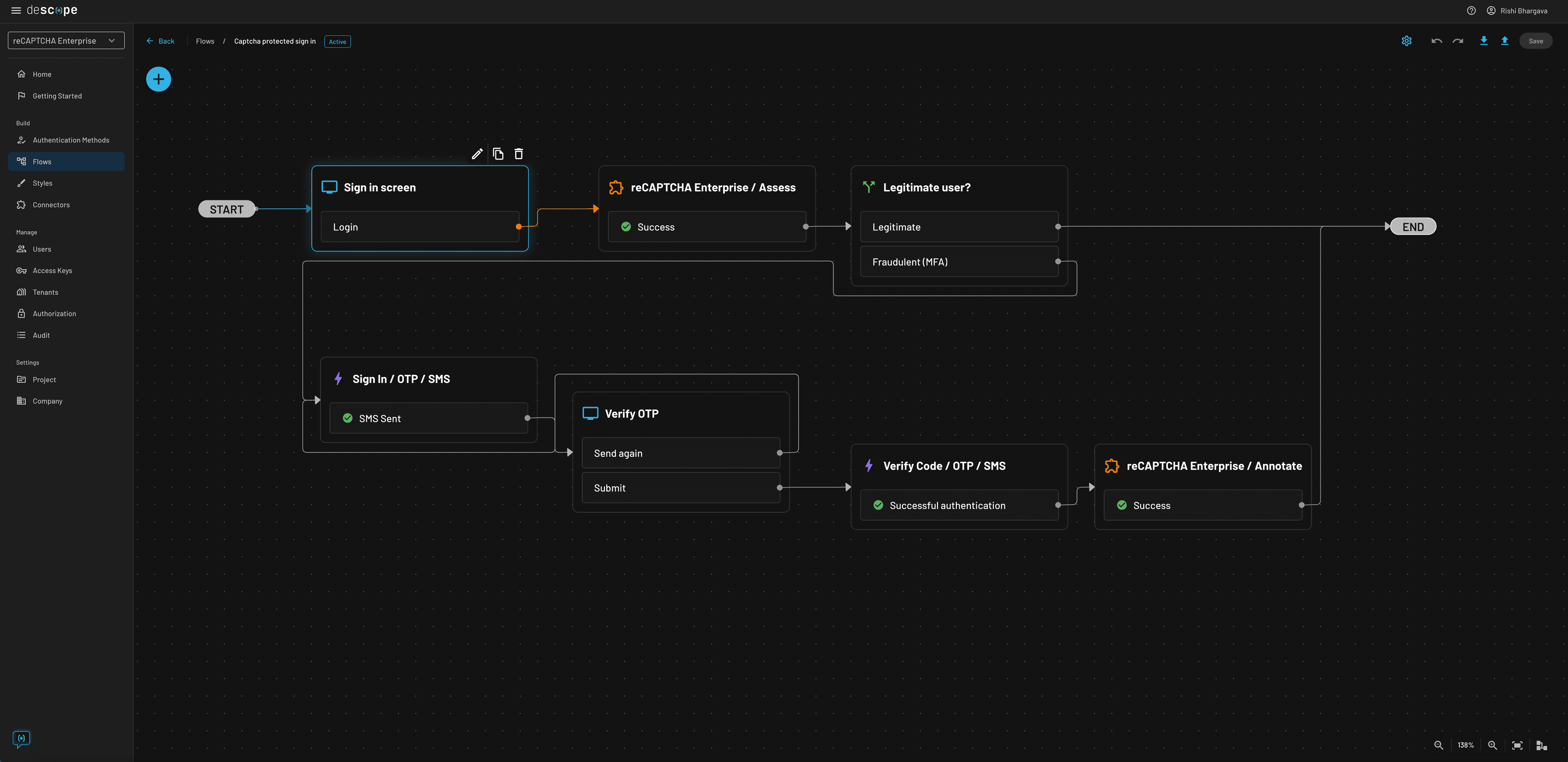Delete the Sign in screen step
The height and width of the screenshot is (762, 1568).
pyautogui.click(x=519, y=154)
